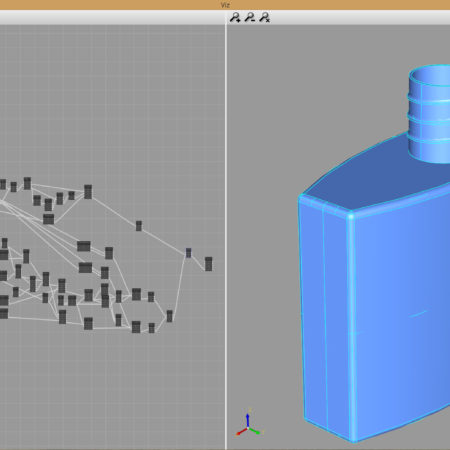The height and width of the screenshot is (450, 450).
Task: Select the bluish highlighted node in the graph
Action: click(188, 253)
